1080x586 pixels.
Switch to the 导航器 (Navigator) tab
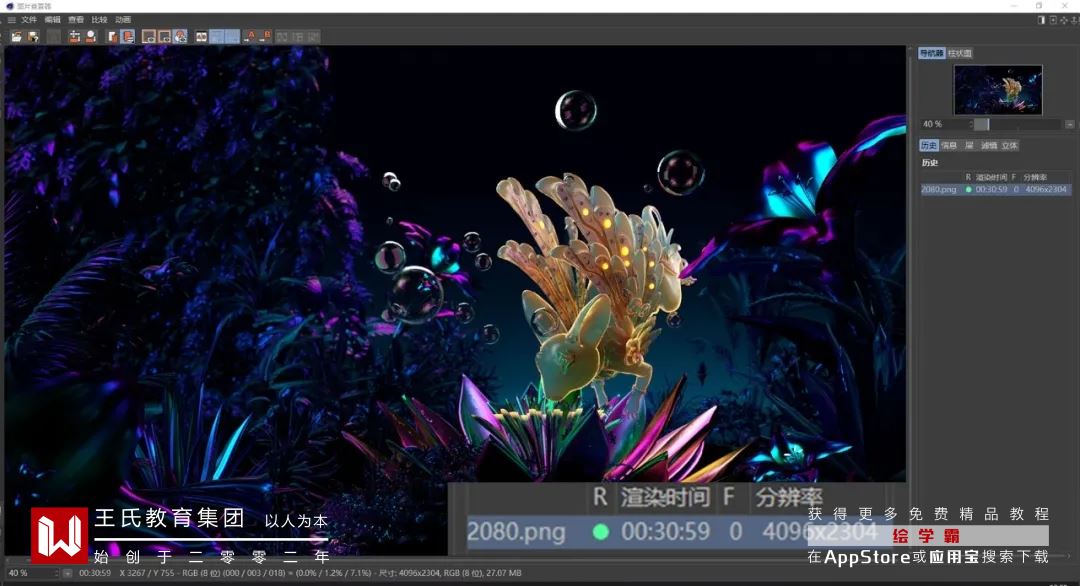[x=931, y=53]
